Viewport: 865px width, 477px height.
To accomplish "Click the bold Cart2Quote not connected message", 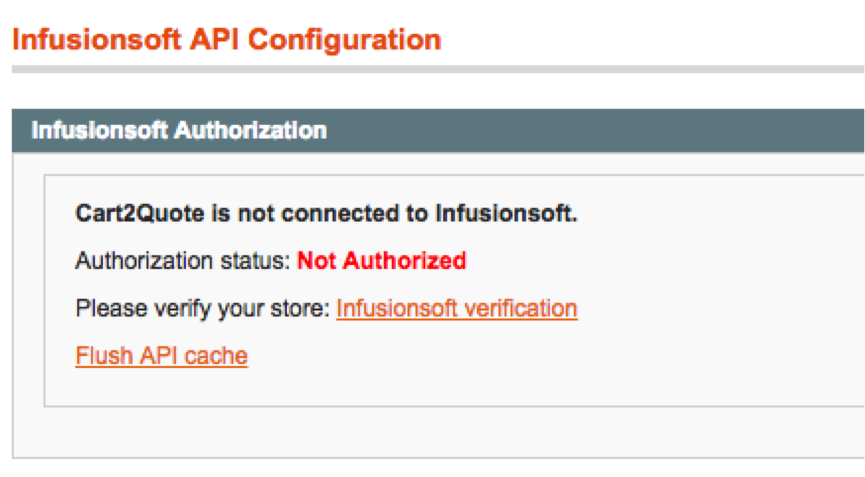I will (x=327, y=213).
